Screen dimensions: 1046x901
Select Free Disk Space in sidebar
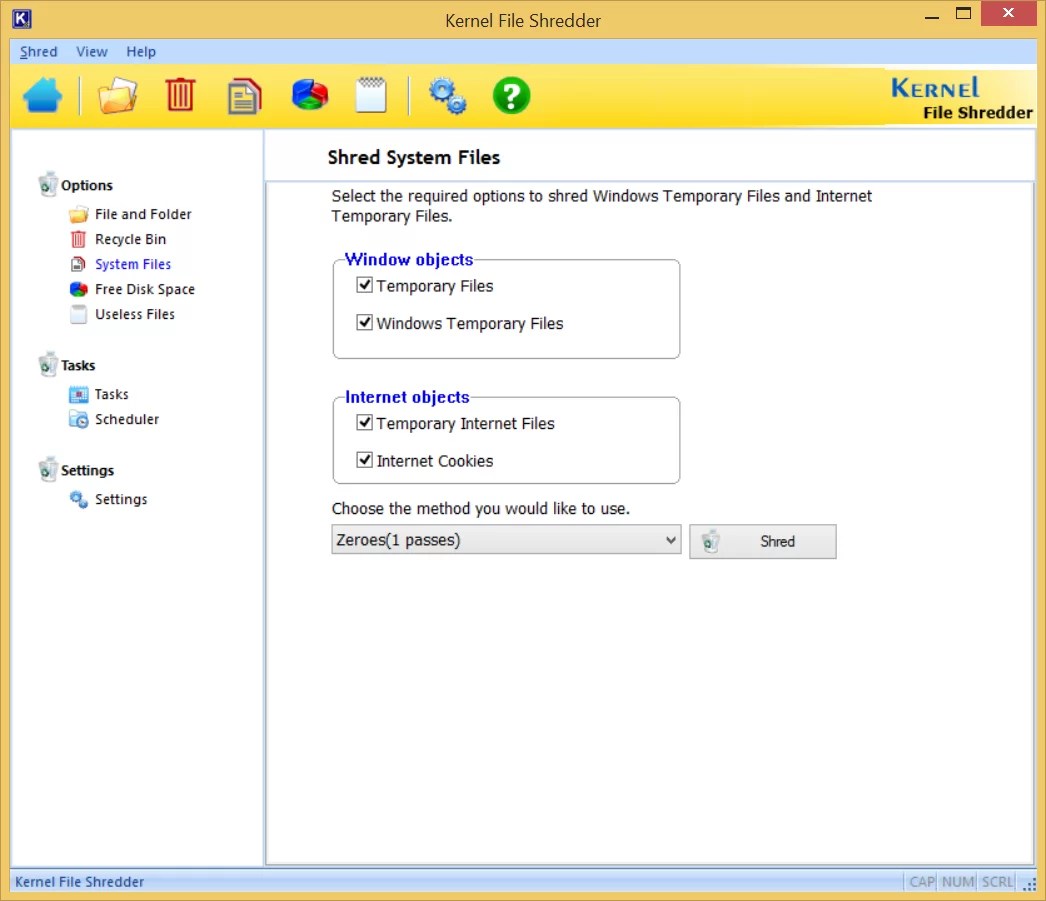point(145,289)
